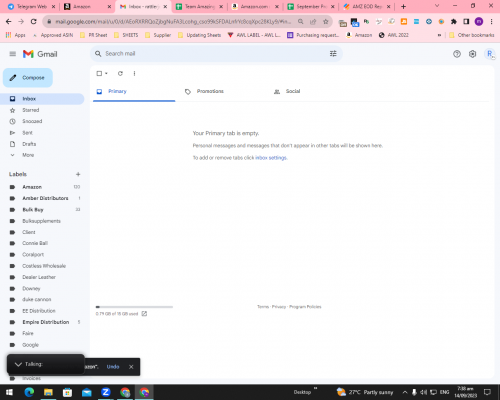Open the Empire Distribution label
This screenshot has height=400, width=500.
point(46,322)
